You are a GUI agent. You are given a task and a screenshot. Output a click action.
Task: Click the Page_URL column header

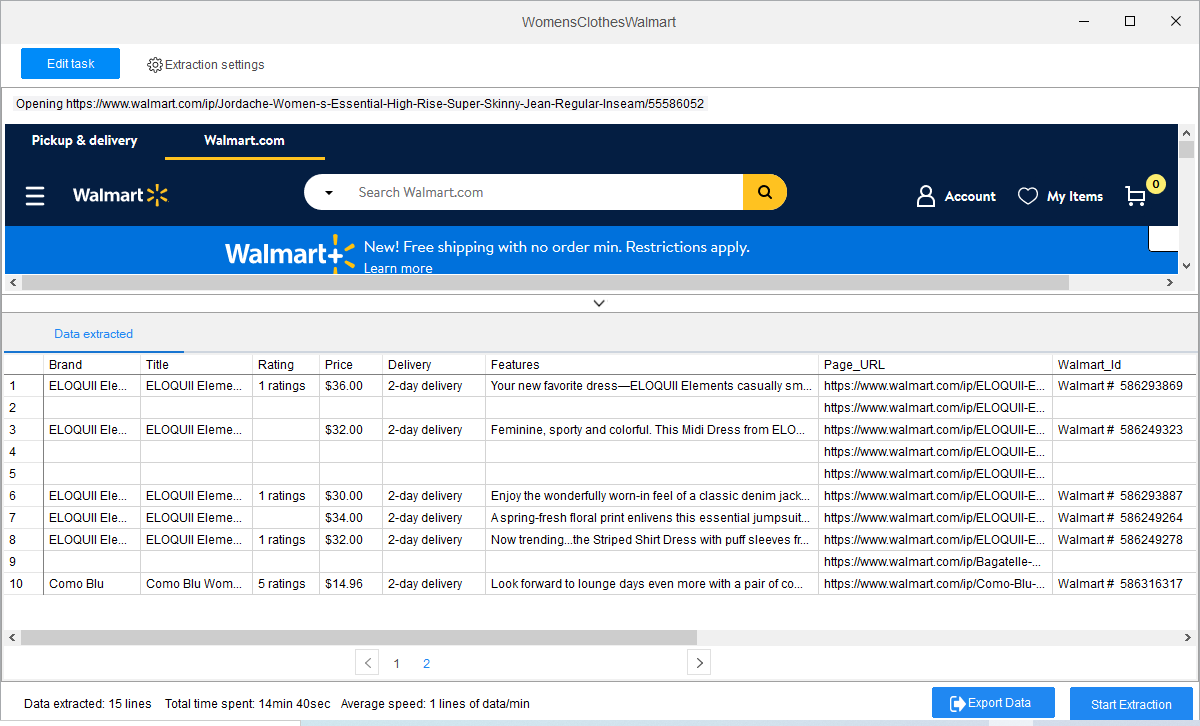[935, 364]
